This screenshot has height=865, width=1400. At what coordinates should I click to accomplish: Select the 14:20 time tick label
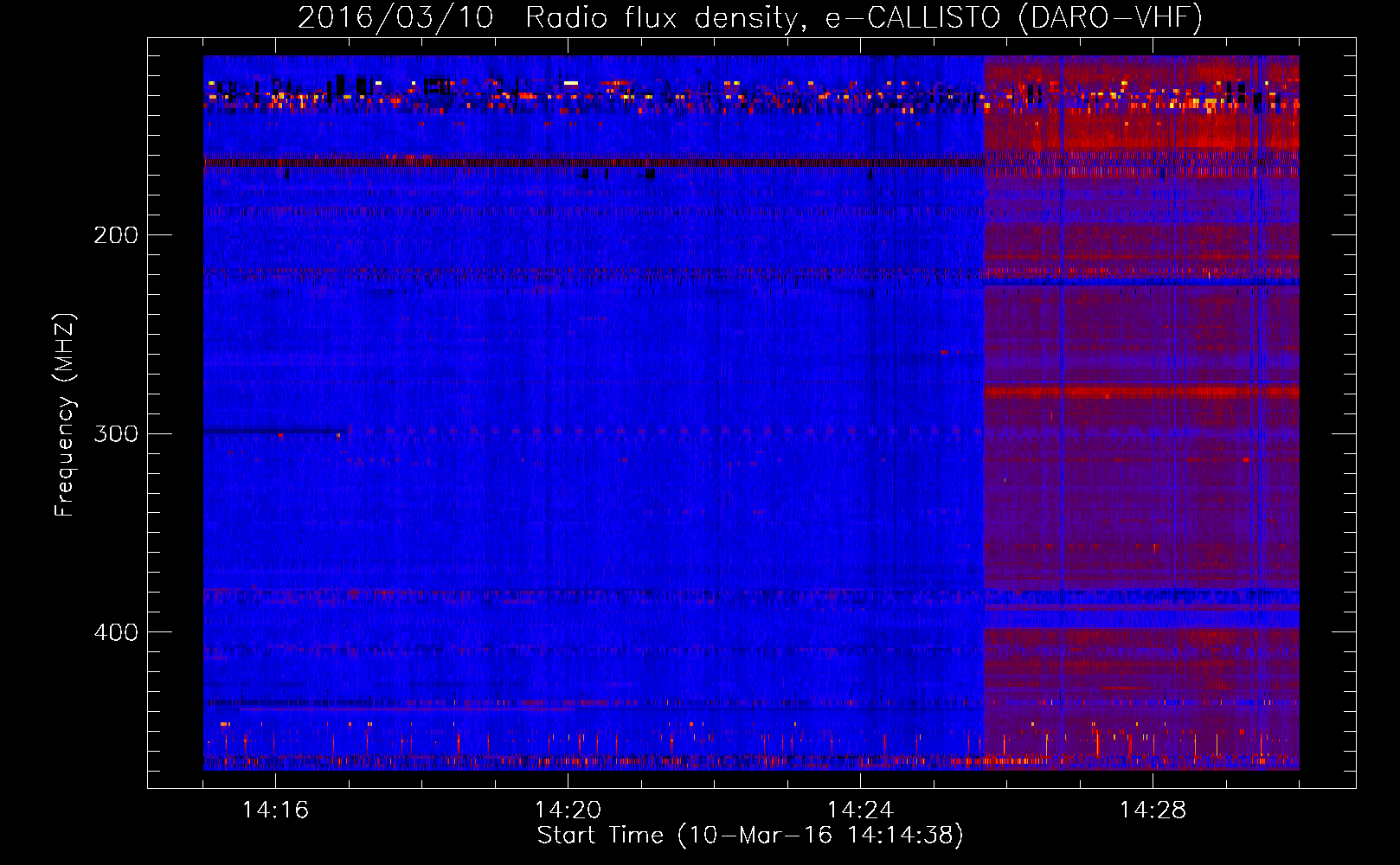click(x=568, y=811)
